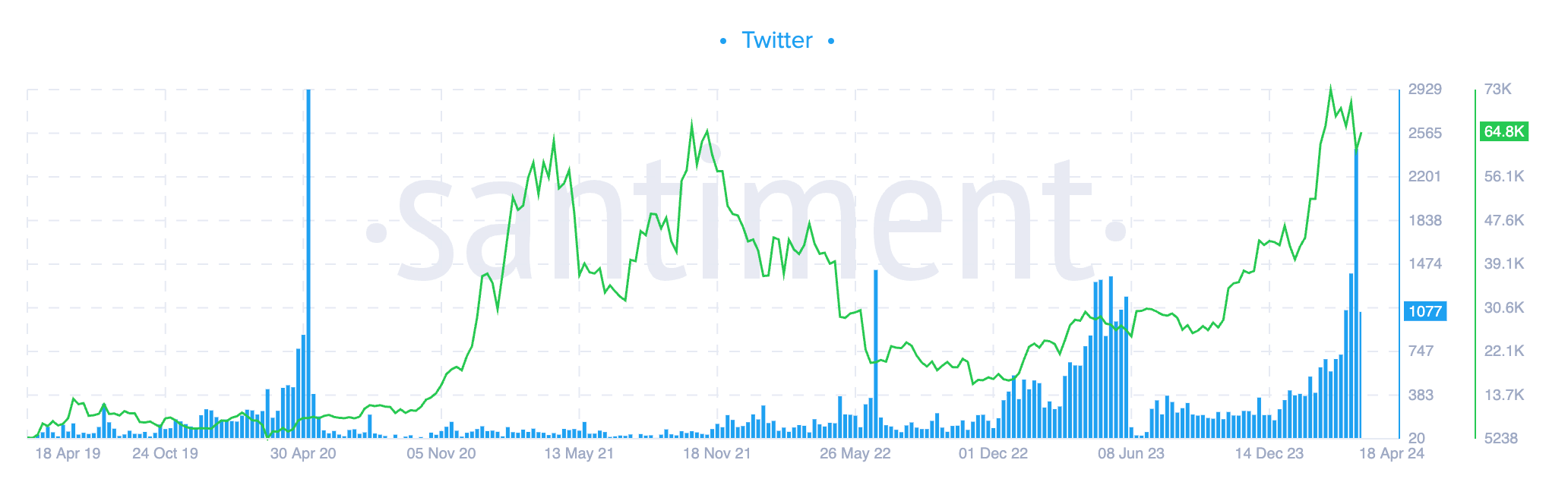Click the green 64.8K price badge
This screenshot has width=1568, height=501.
(1503, 131)
